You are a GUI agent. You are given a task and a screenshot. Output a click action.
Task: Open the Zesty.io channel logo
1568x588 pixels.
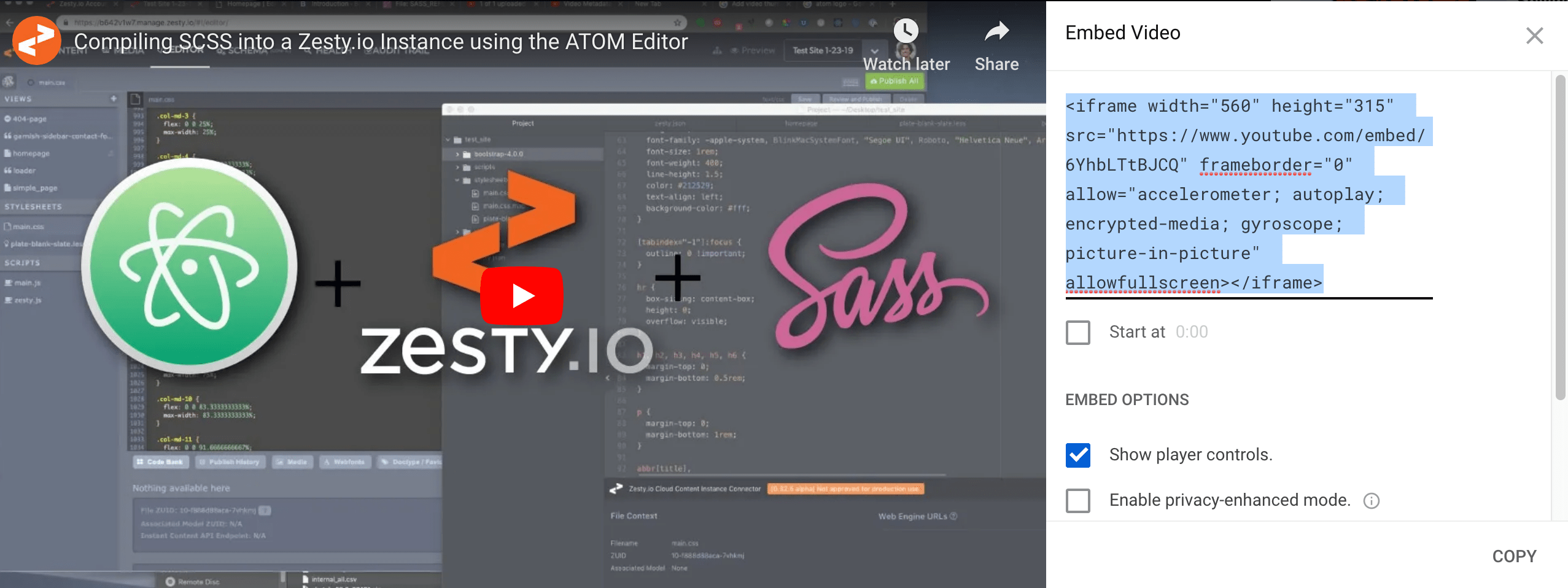click(37, 41)
